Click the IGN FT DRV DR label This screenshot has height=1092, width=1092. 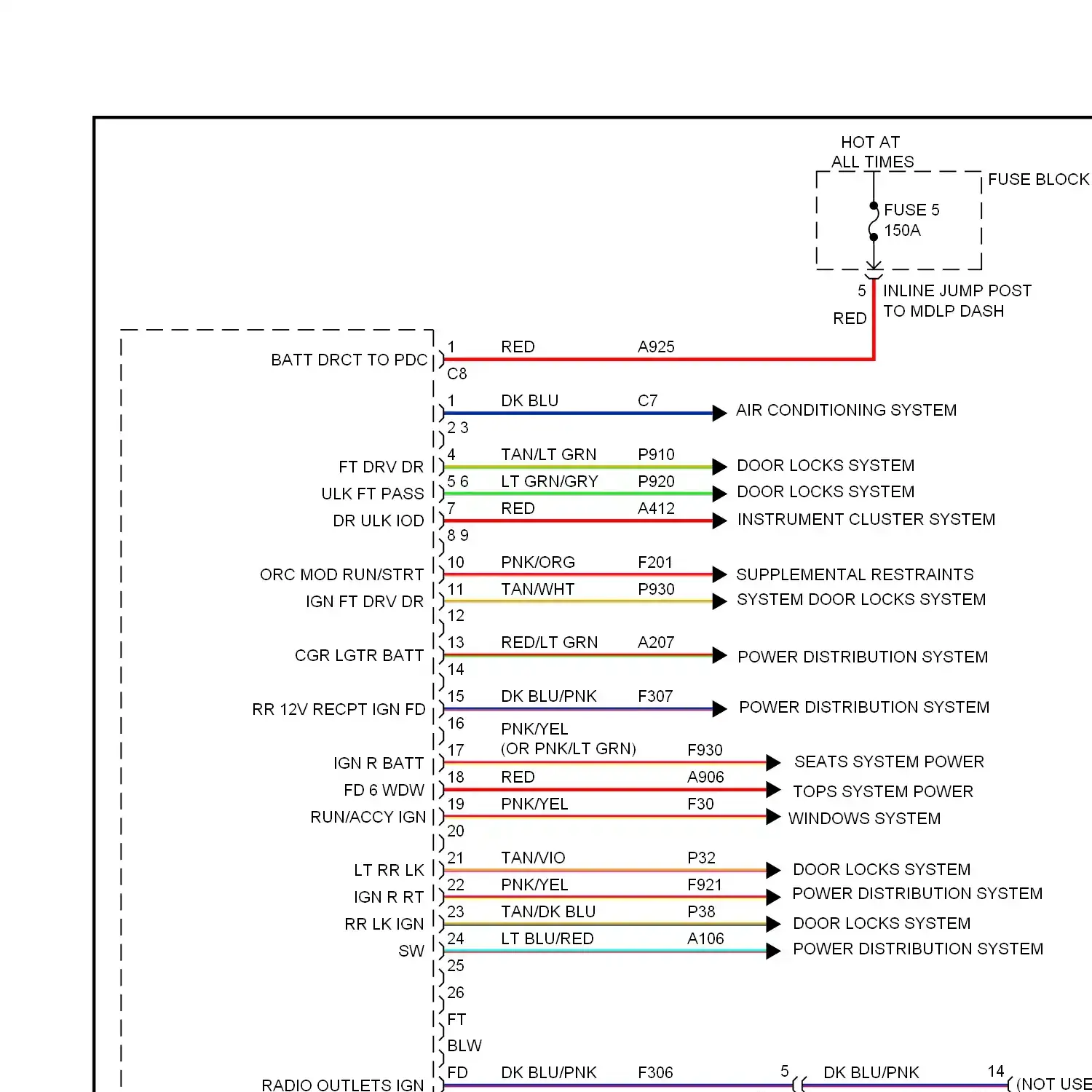pyautogui.click(x=365, y=601)
